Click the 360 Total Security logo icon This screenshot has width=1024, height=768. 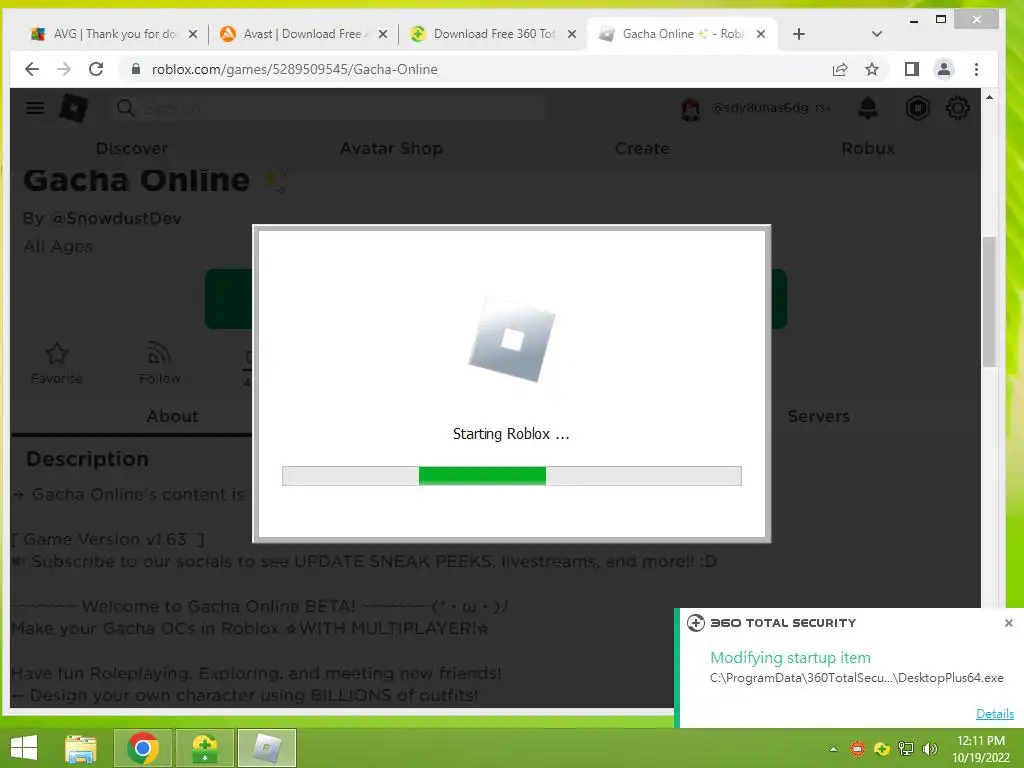click(x=696, y=623)
